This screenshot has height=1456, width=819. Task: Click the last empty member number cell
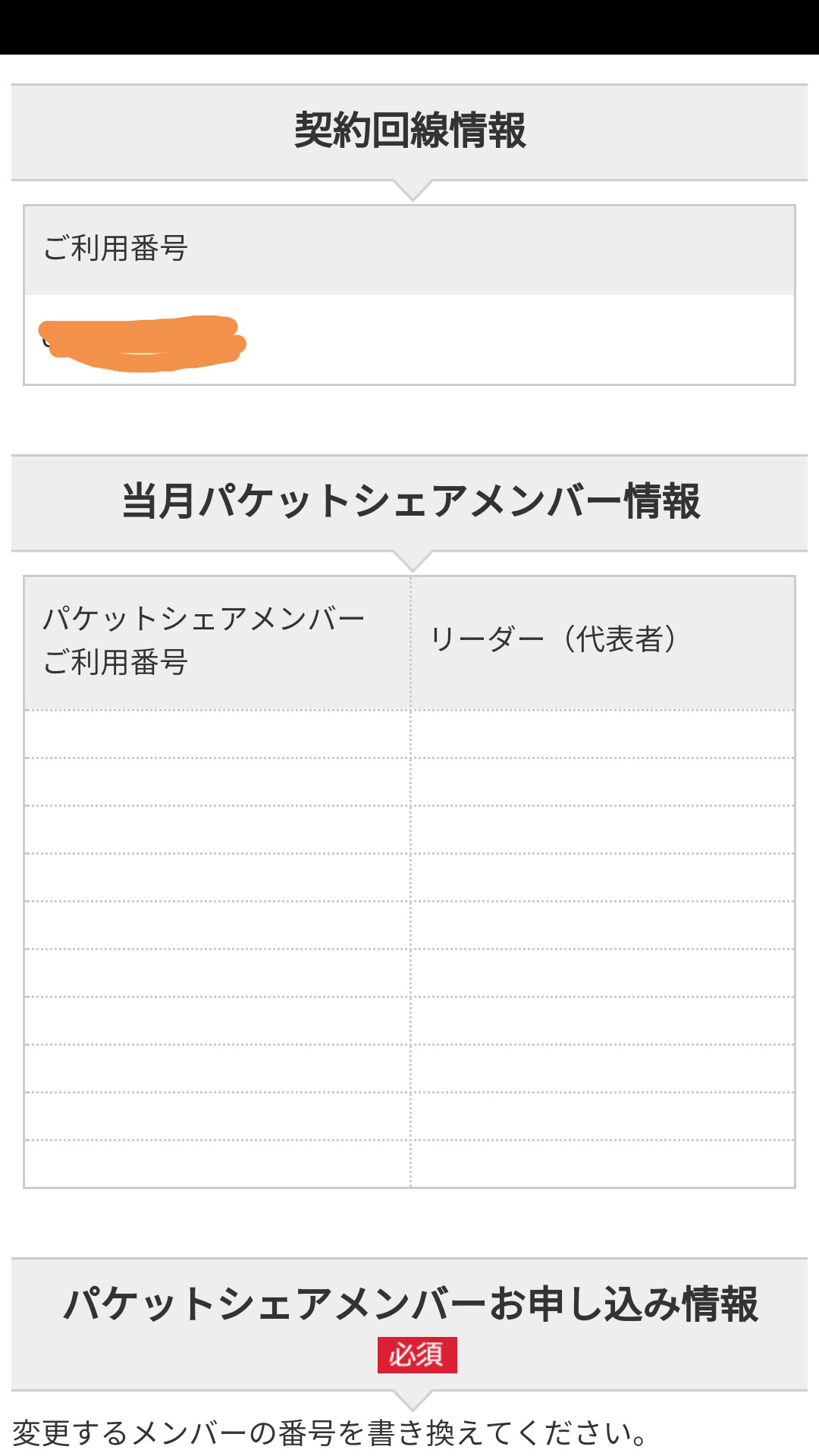click(x=217, y=1164)
